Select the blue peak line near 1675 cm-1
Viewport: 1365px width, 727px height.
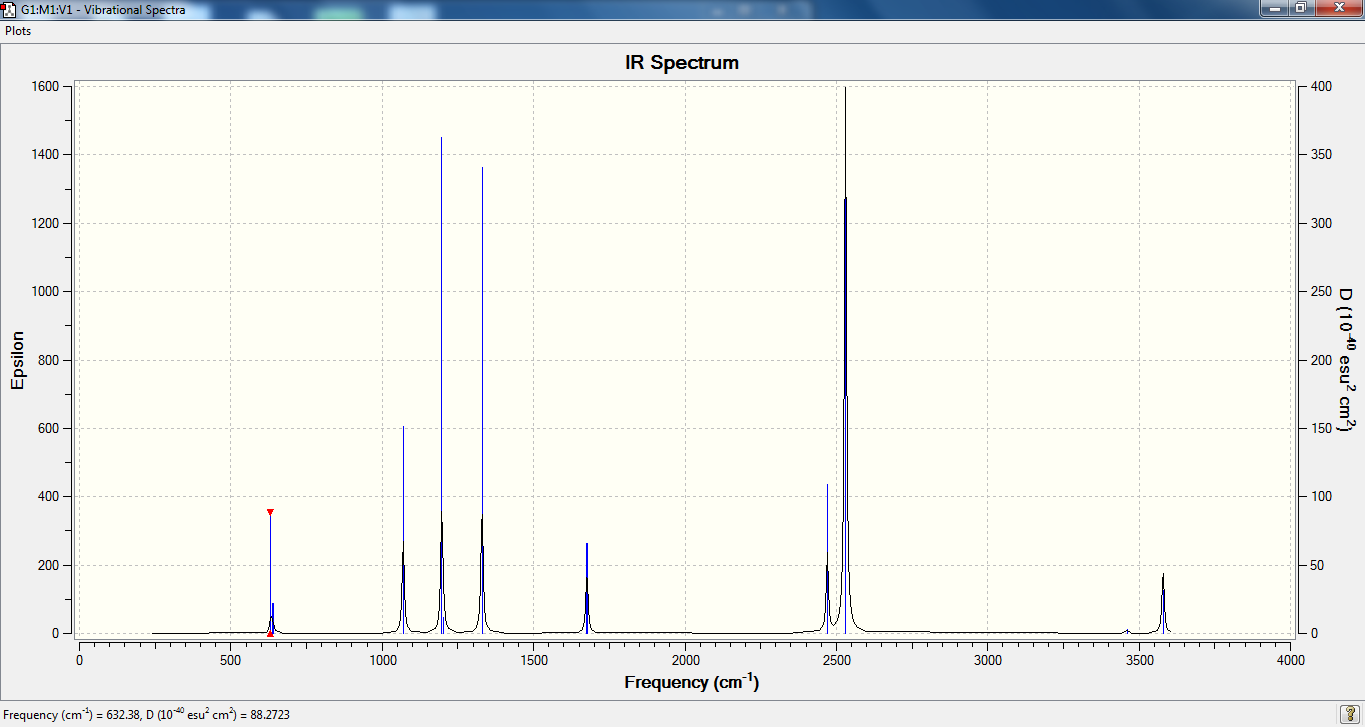[587, 588]
